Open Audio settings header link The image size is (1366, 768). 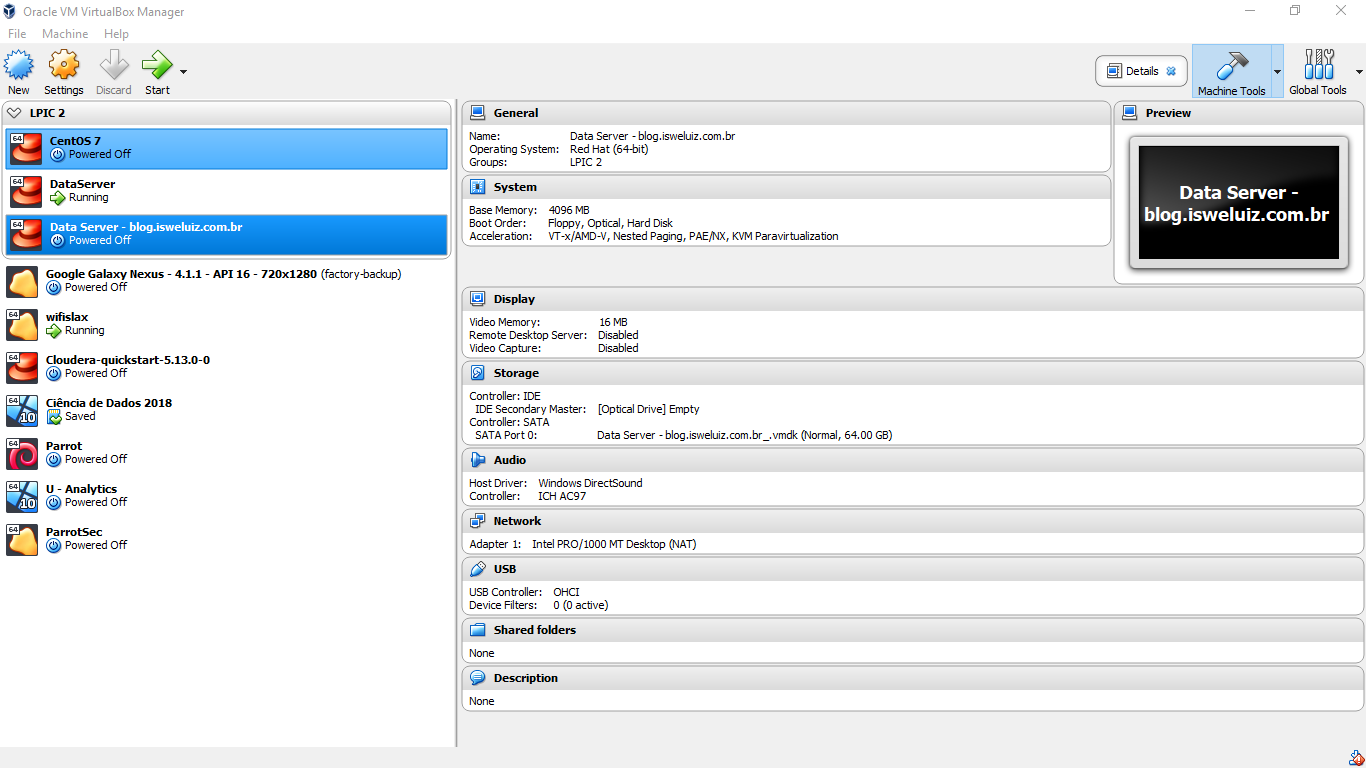pyautogui.click(x=510, y=460)
